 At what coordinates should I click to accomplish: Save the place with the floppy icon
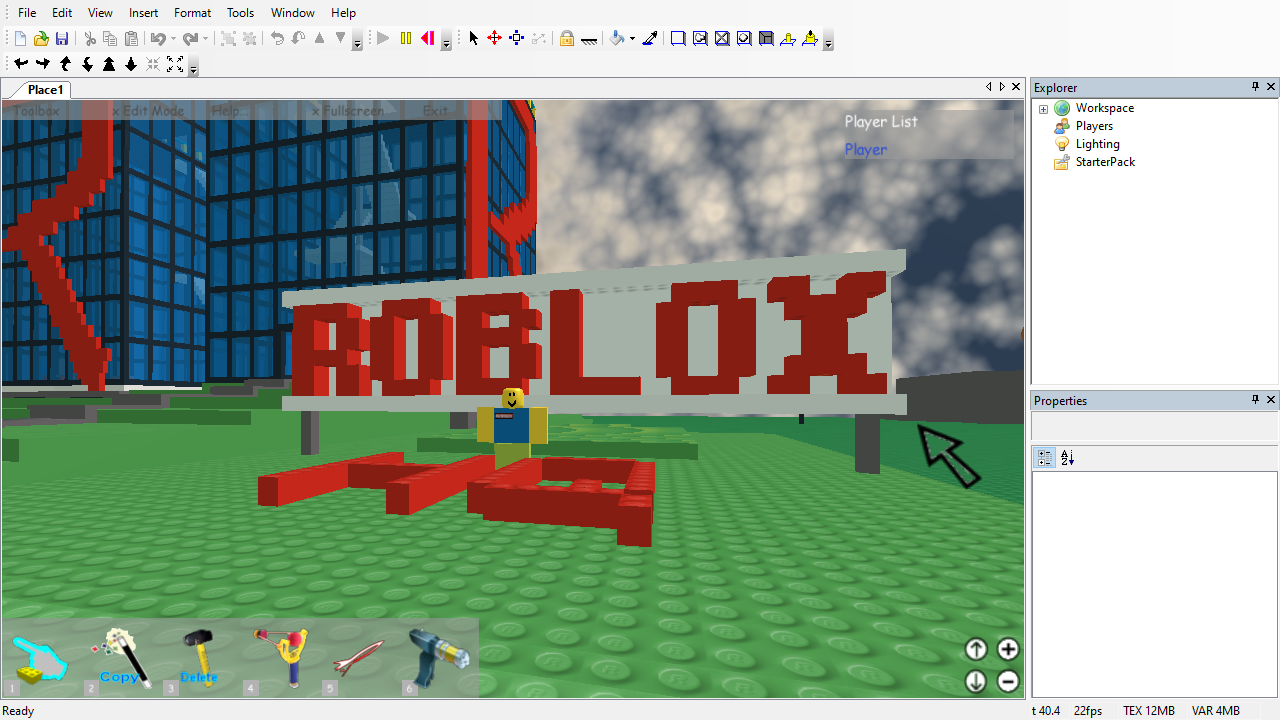pos(62,39)
